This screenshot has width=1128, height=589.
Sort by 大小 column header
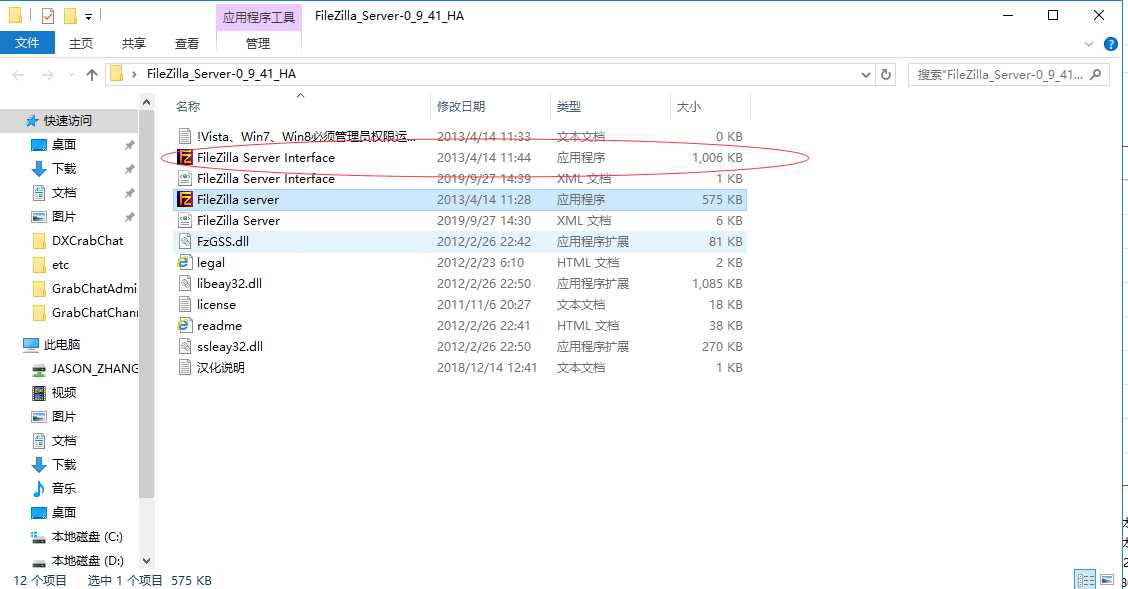click(x=688, y=106)
